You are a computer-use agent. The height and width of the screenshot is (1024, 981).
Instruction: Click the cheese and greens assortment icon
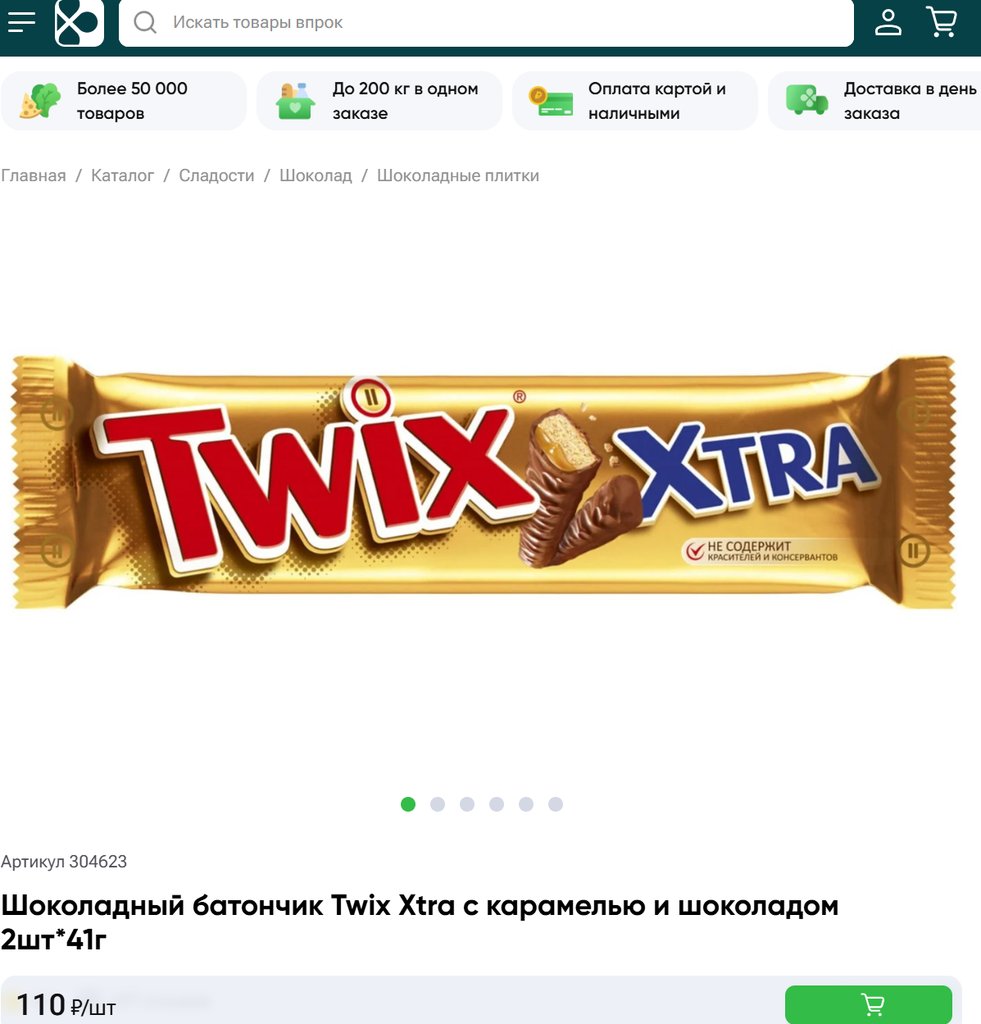click(x=40, y=101)
